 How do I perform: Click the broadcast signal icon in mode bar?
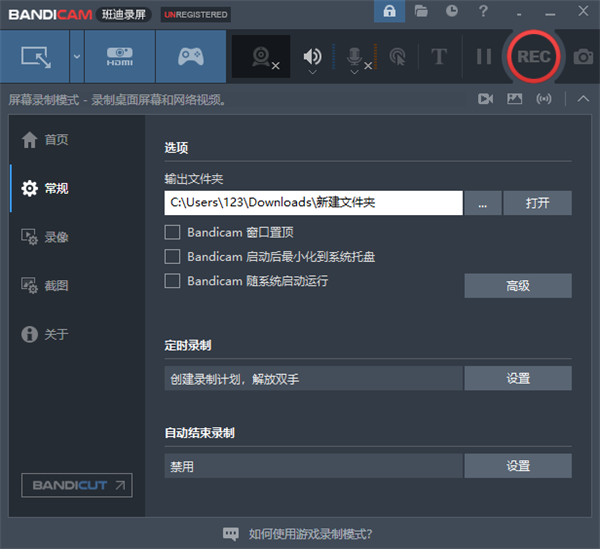pos(544,99)
